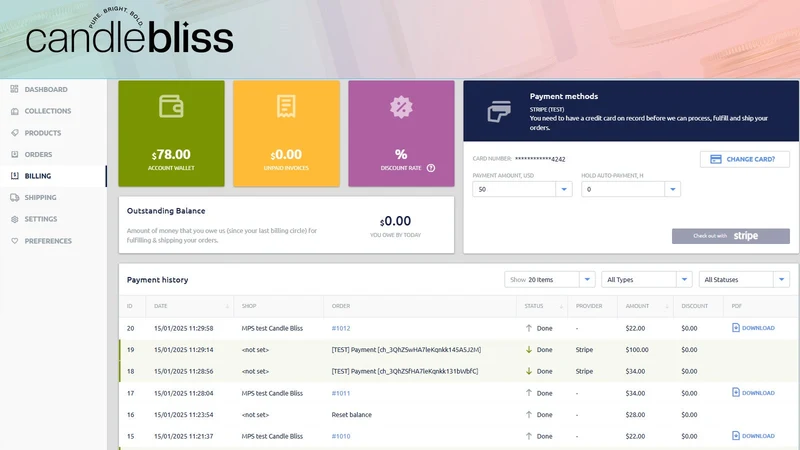Select the Billing sidebar item
800x450 pixels.
38,176
